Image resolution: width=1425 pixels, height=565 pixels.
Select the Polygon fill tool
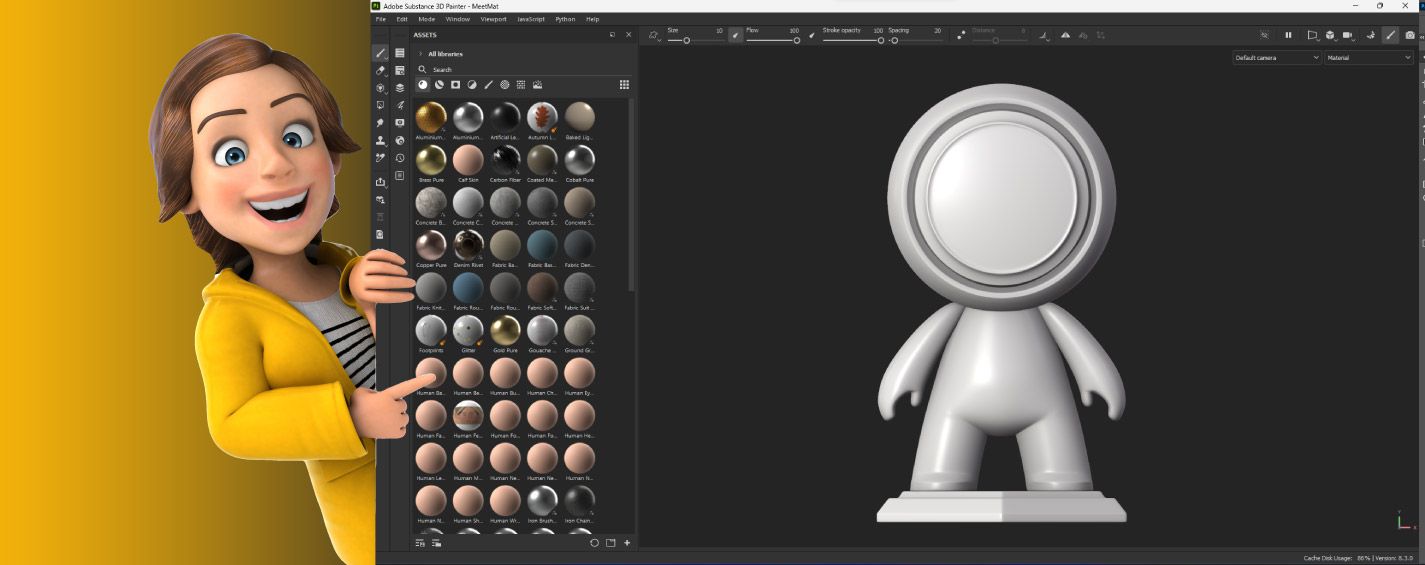[x=380, y=105]
